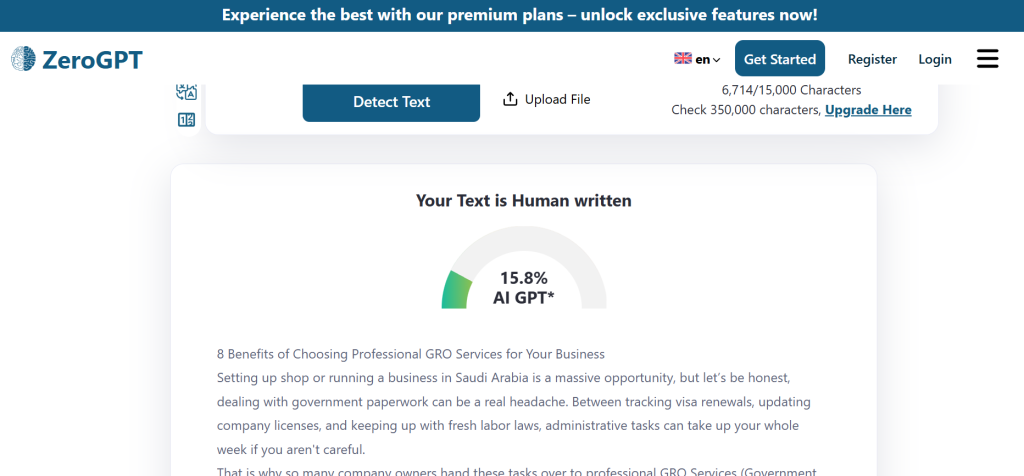The height and width of the screenshot is (476, 1024).
Task: Open the Register page
Action: pyautogui.click(x=872, y=59)
